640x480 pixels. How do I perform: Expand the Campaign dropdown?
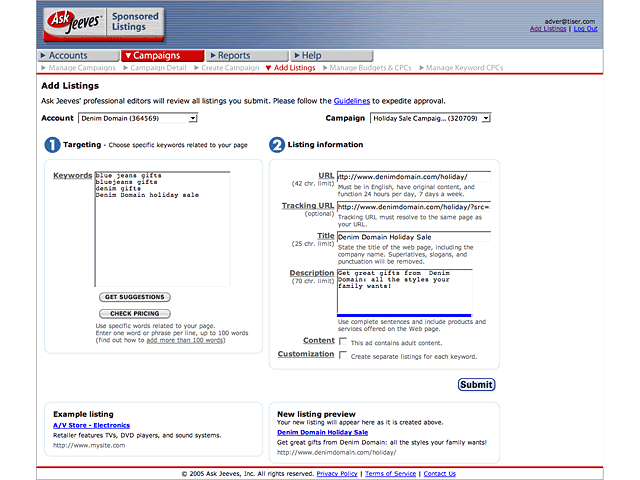tap(430, 118)
